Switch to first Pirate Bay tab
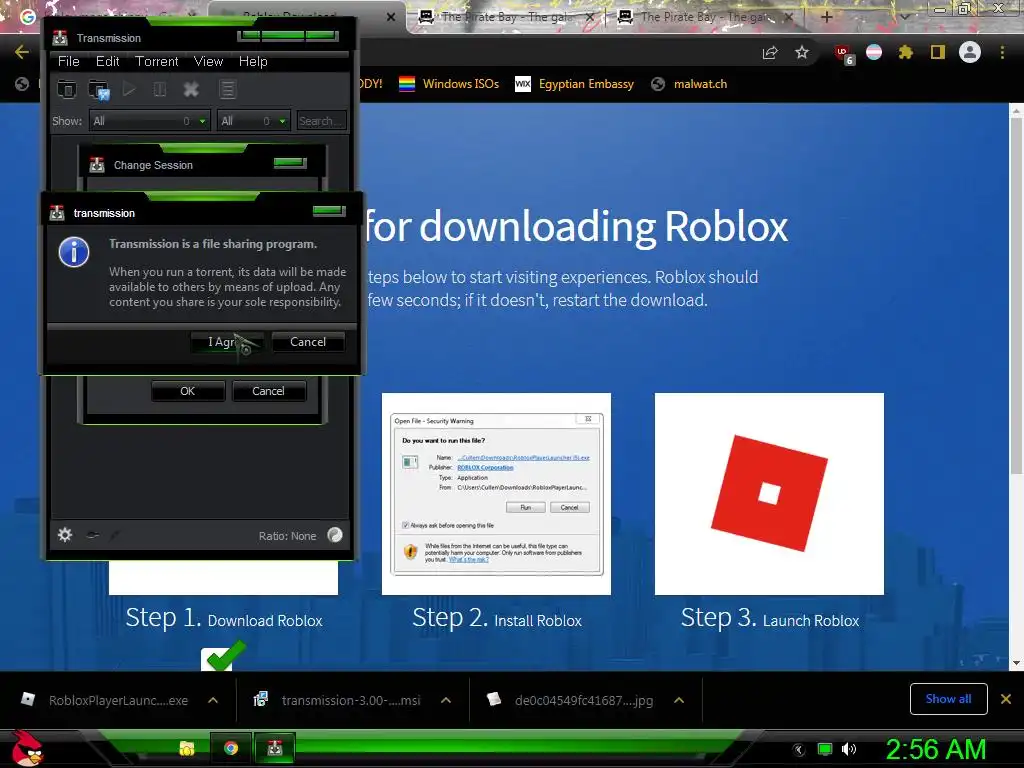Screen dimensions: 1024x768 tap(505, 17)
